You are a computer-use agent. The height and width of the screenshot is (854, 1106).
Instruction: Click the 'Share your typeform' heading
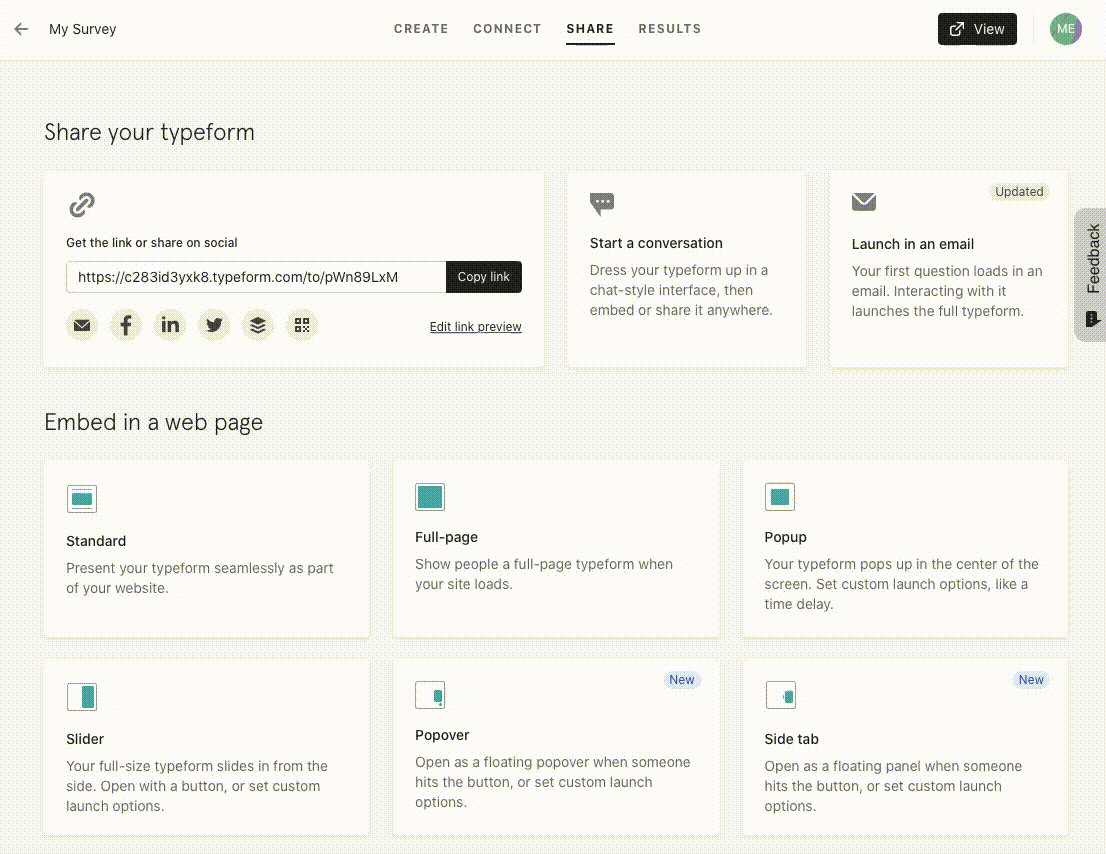(150, 133)
